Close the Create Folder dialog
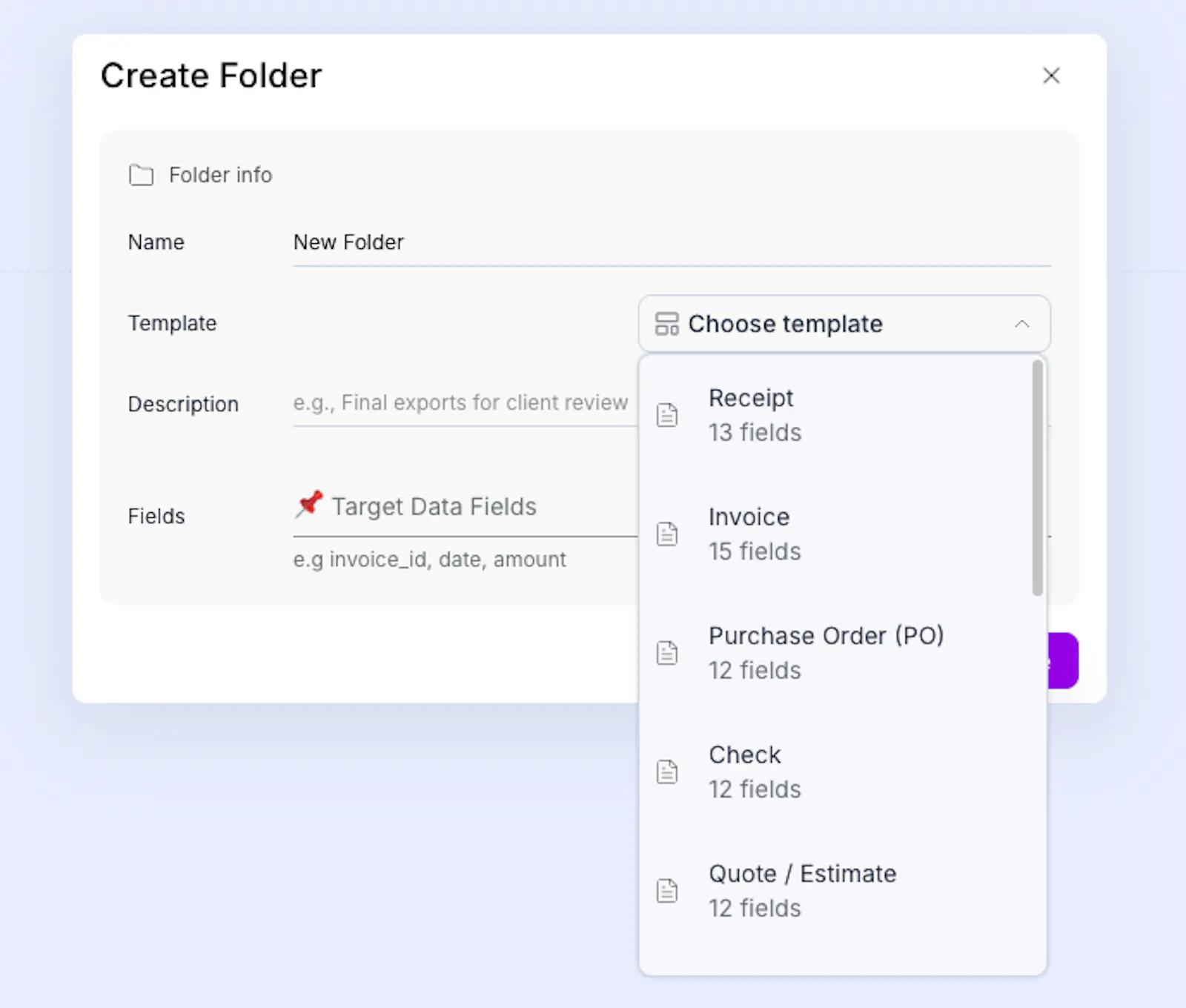The width and height of the screenshot is (1186, 1008). click(x=1051, y=76)
